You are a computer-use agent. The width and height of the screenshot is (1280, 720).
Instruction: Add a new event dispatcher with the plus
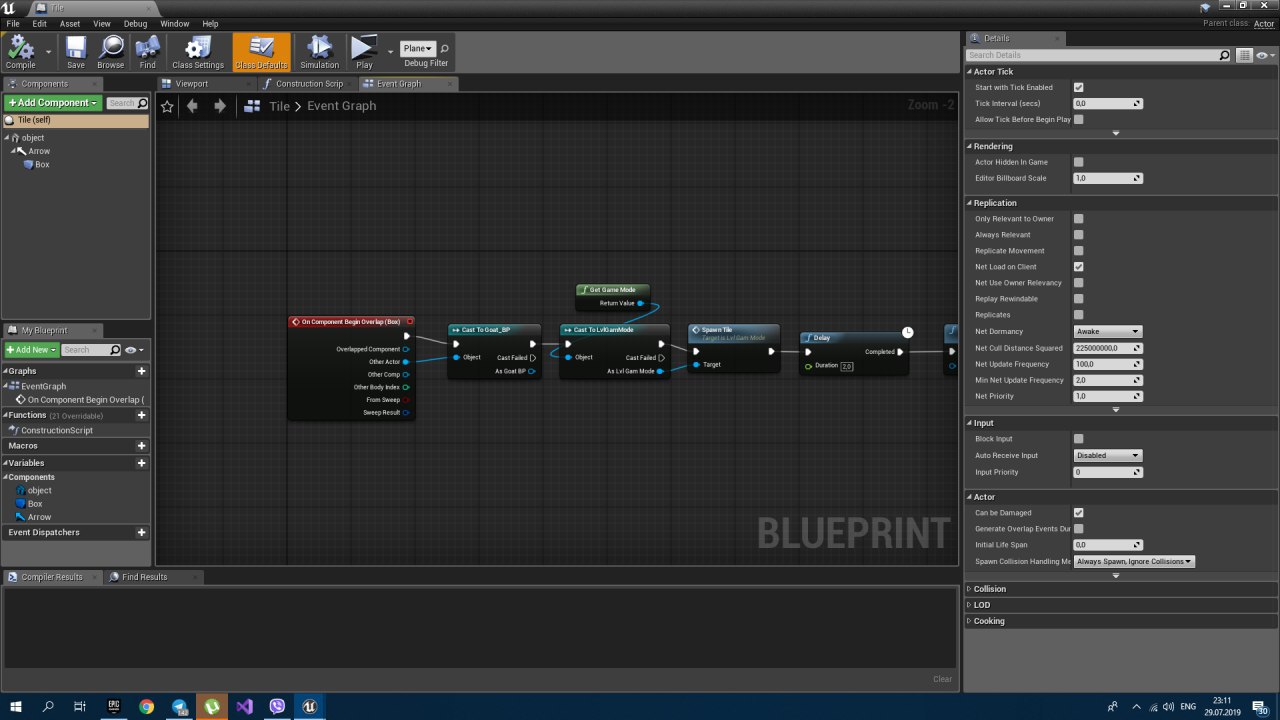(x=141, y=533)
